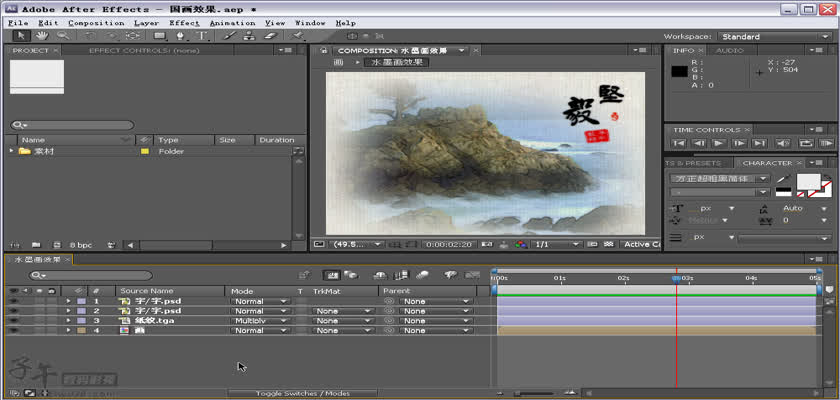Viewport: 840px width, 400px height.
Task: Open font family dropdown in Character
Action: click(x=719, y=179)
